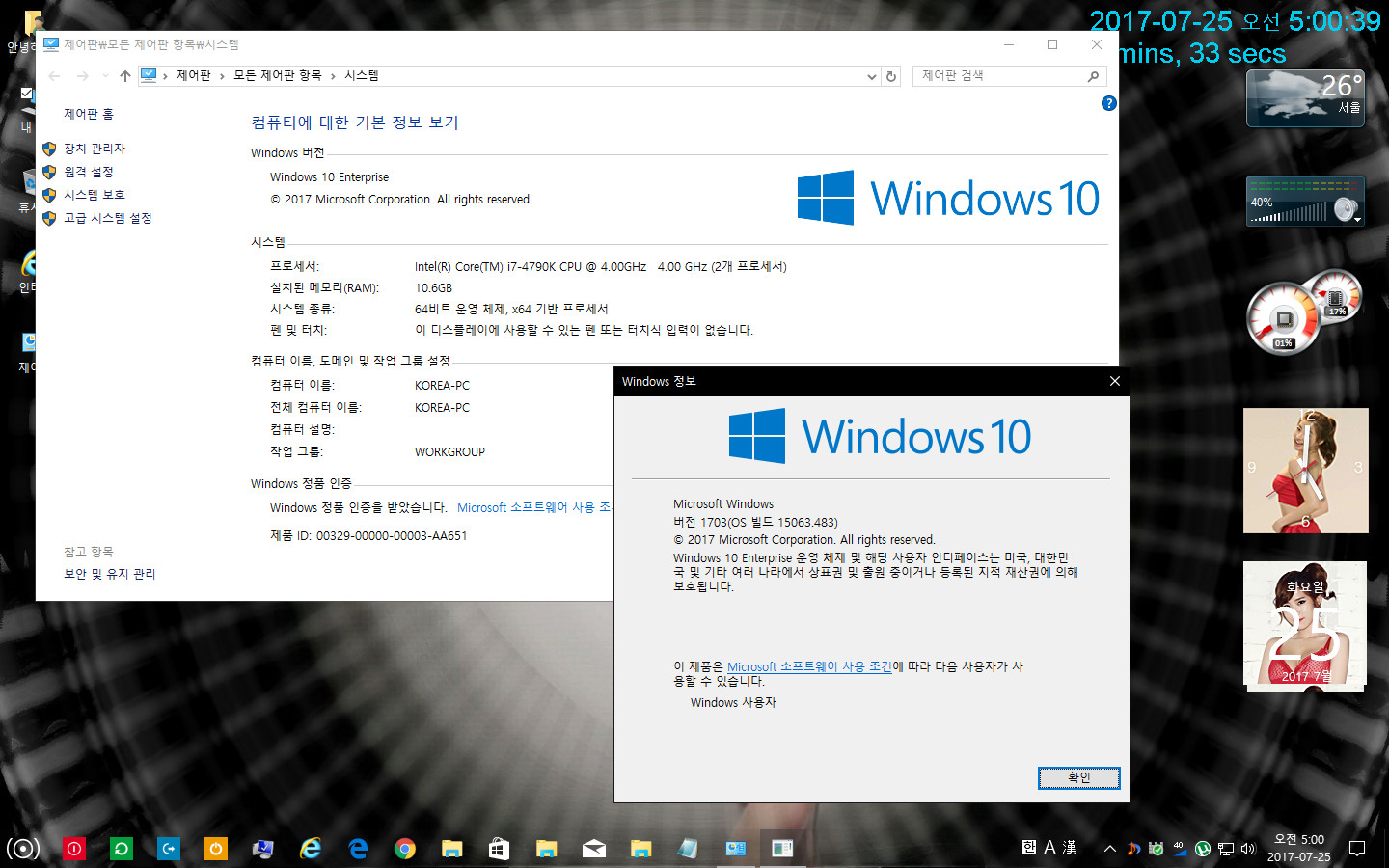
Task: Open help with the blue question mark icon
Action: pyautogui.click(x=1109, y=103)
